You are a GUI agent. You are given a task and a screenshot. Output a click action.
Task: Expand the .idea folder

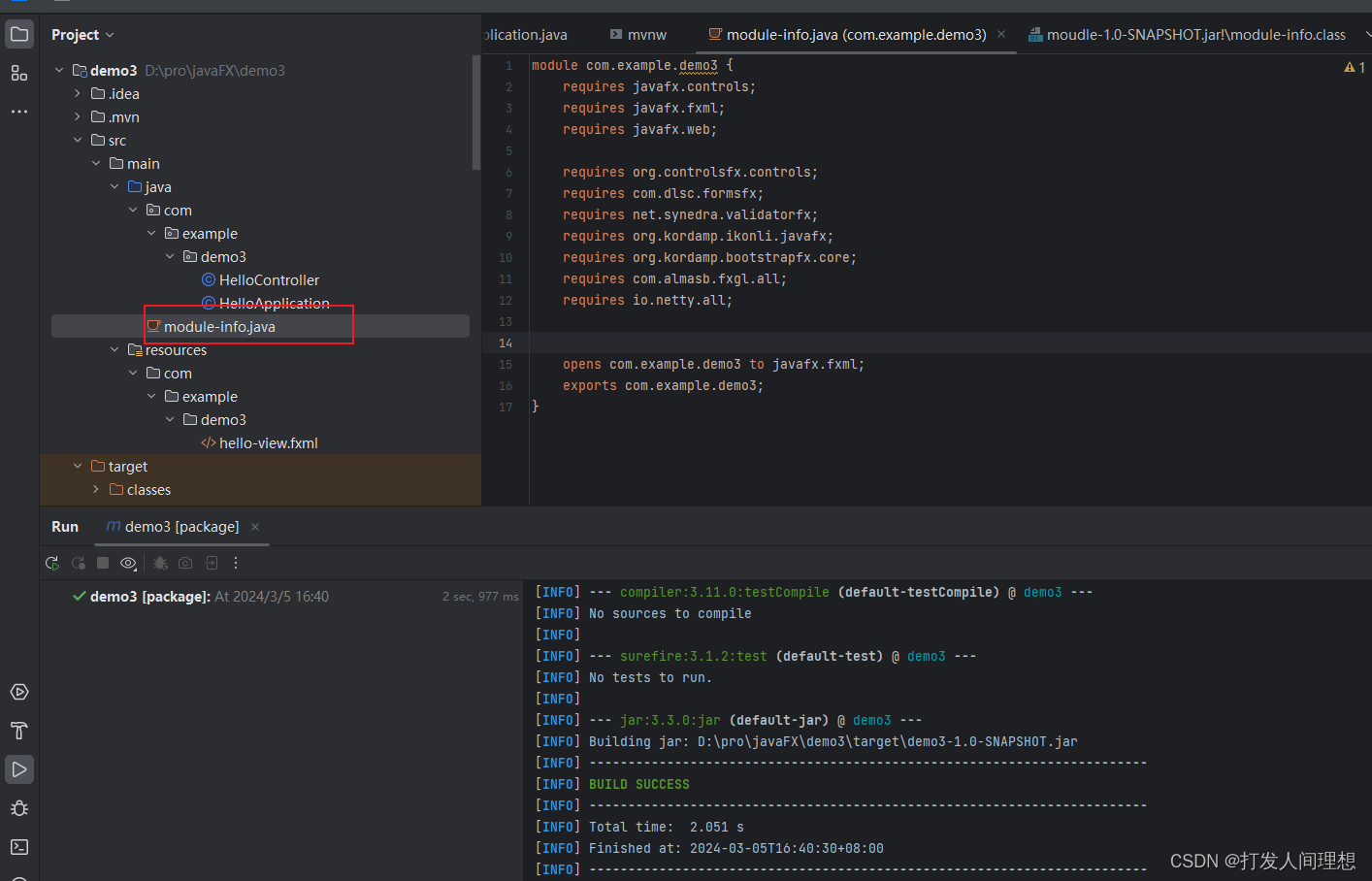[78, 93]
